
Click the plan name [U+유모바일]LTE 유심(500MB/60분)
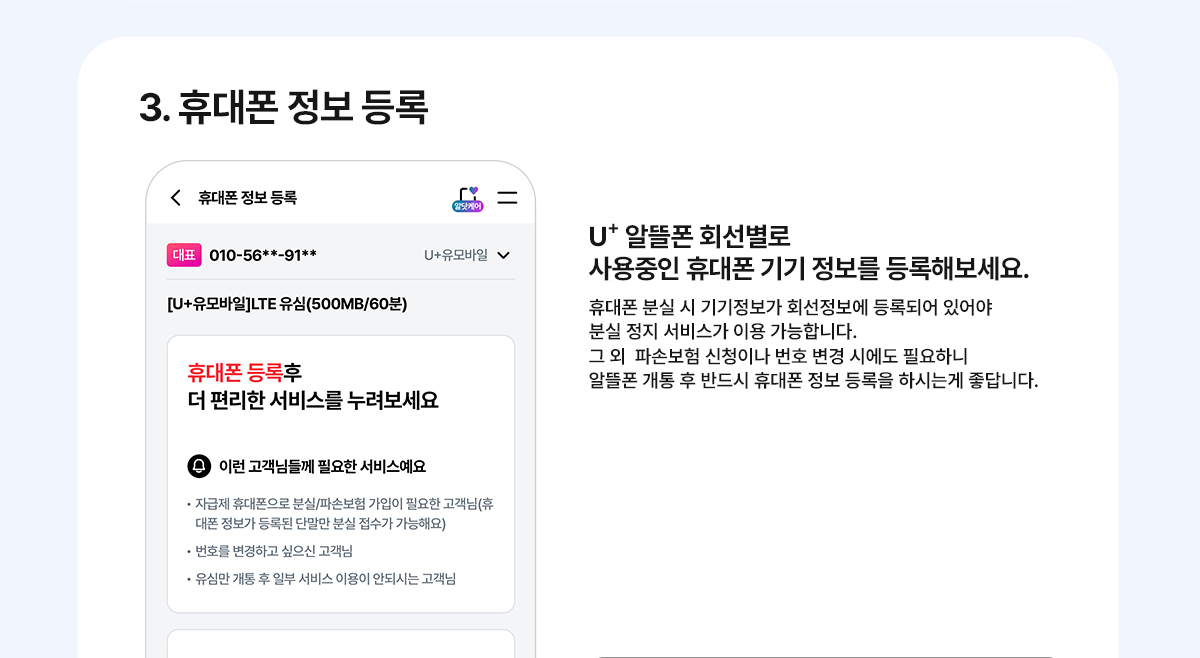pos(287,304)
